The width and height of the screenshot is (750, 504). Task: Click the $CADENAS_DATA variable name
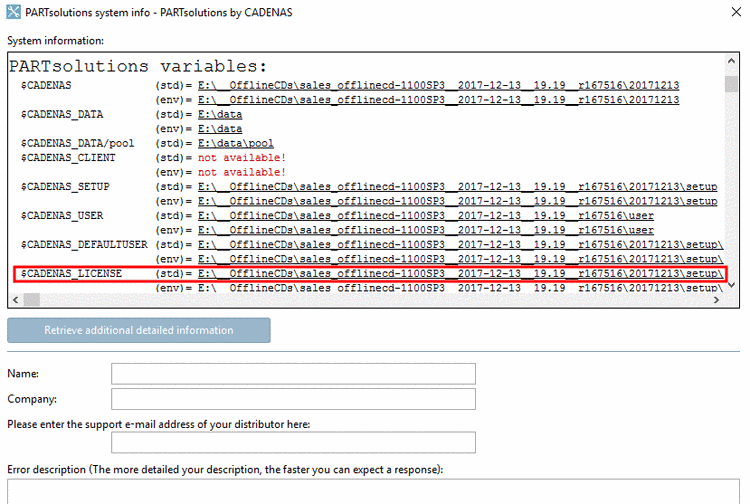(x=62, y=115)
